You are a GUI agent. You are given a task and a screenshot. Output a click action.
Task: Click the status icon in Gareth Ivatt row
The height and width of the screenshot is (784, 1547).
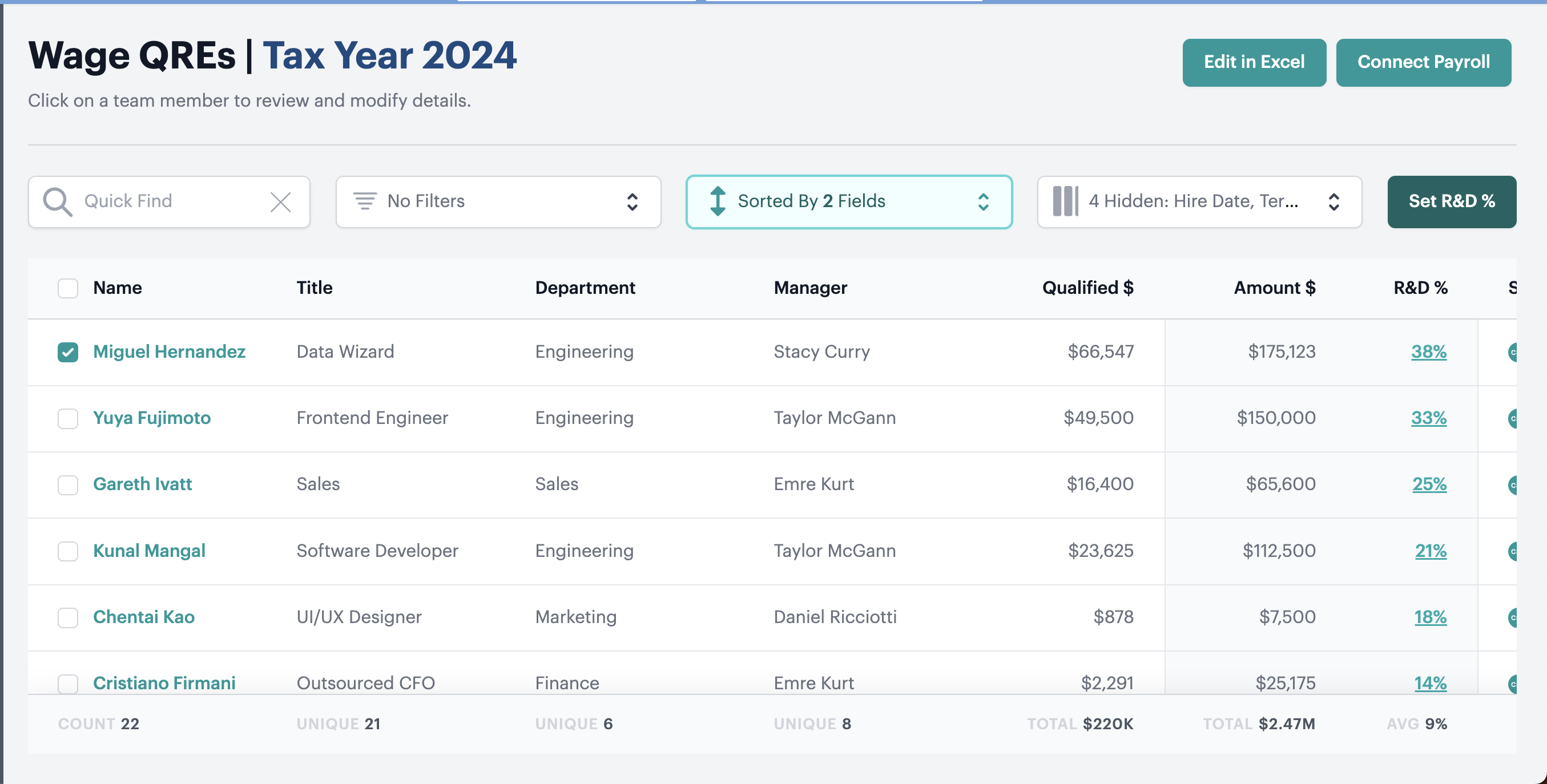point(1513,484)
